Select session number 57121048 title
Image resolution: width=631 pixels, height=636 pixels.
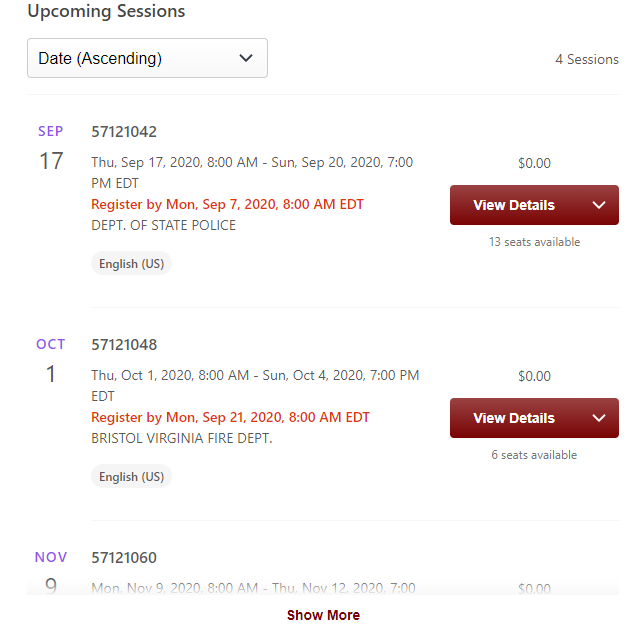[x=124, y=345]
